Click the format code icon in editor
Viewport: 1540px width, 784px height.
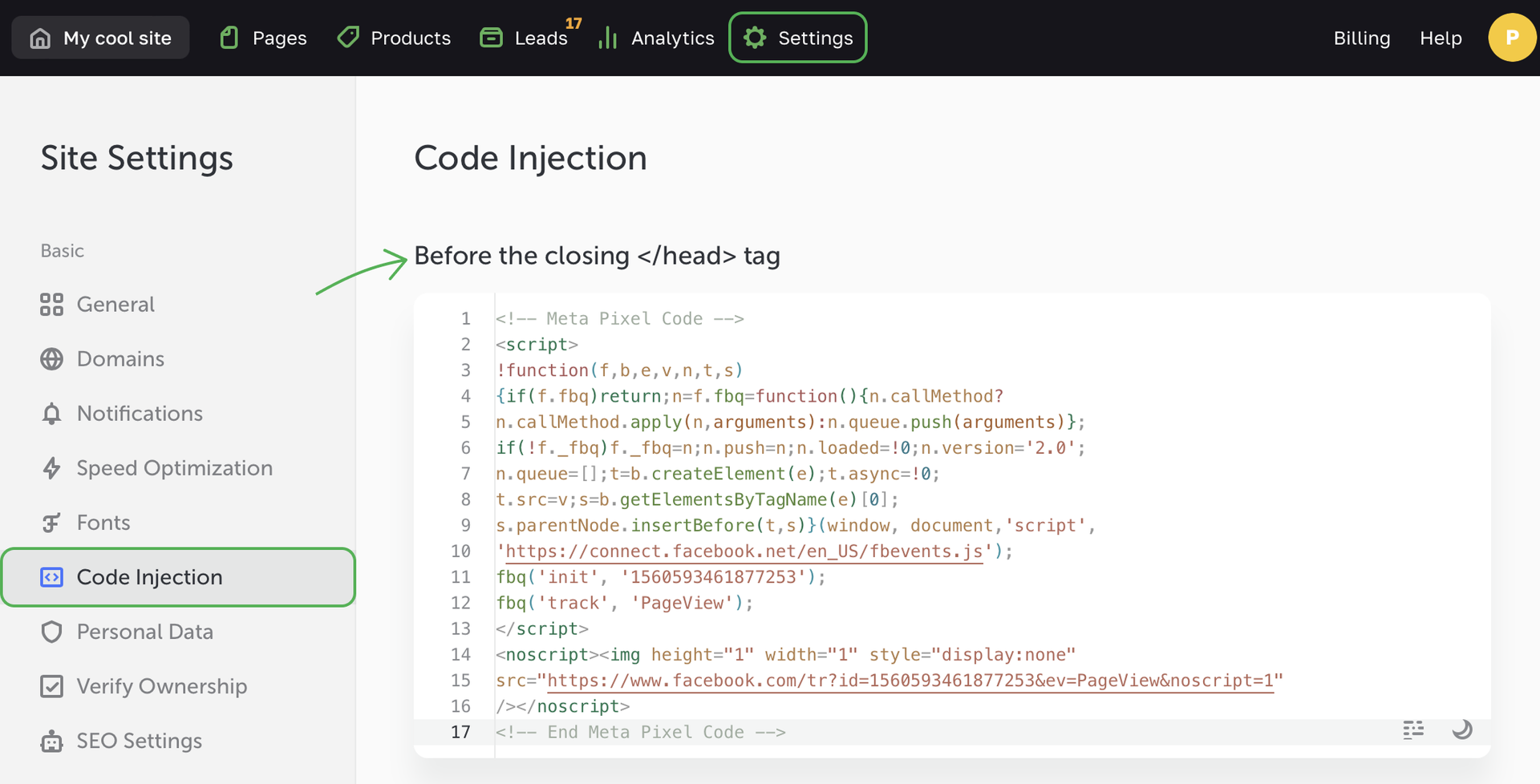pos(1413,729)
